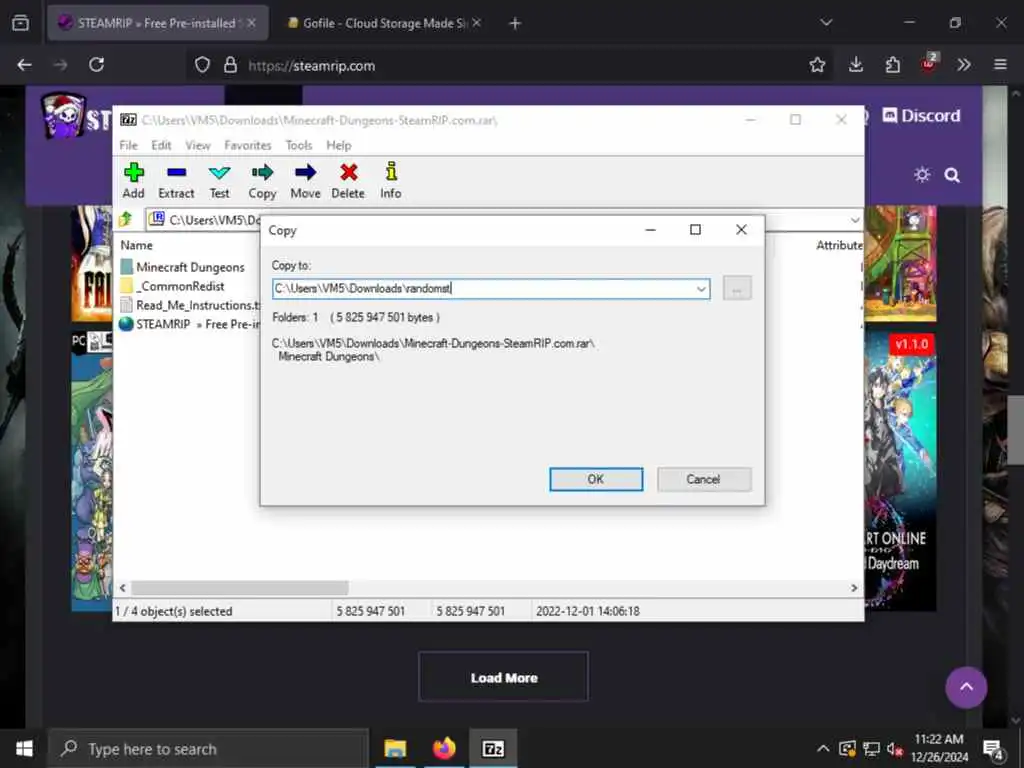Open the Tools menu in 7-Zip
This screenshot has width=1024, height=768.
(298, 145)
